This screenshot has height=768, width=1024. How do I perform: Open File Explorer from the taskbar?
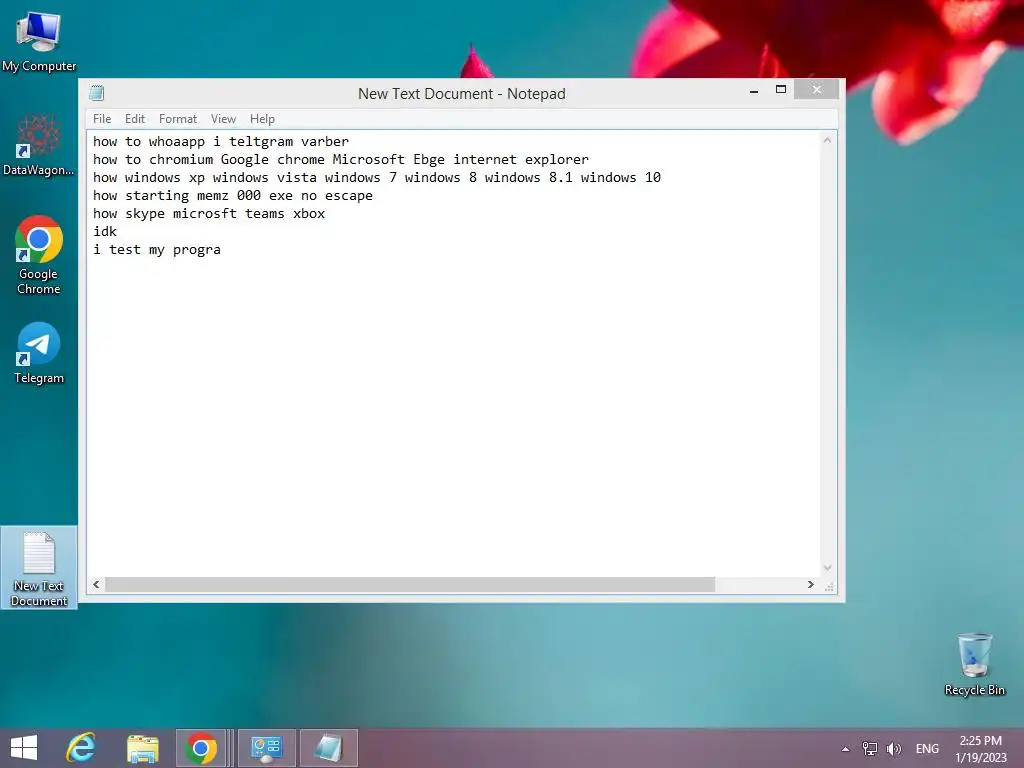[142, 748]
